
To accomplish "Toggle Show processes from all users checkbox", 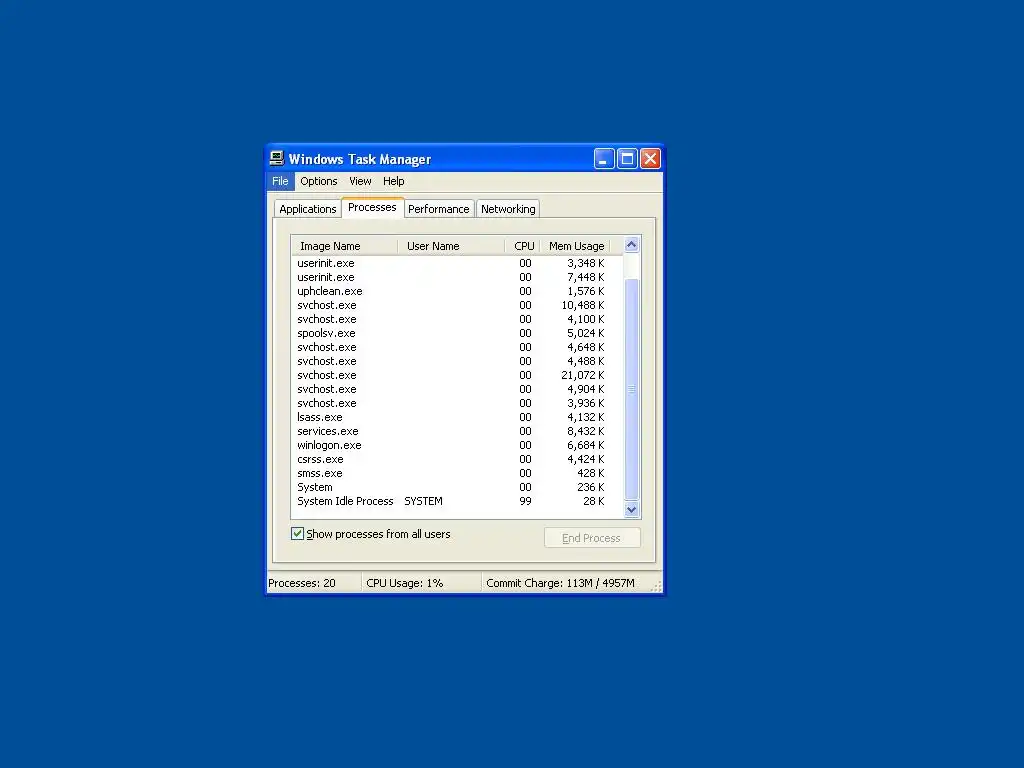I will 298,534.
